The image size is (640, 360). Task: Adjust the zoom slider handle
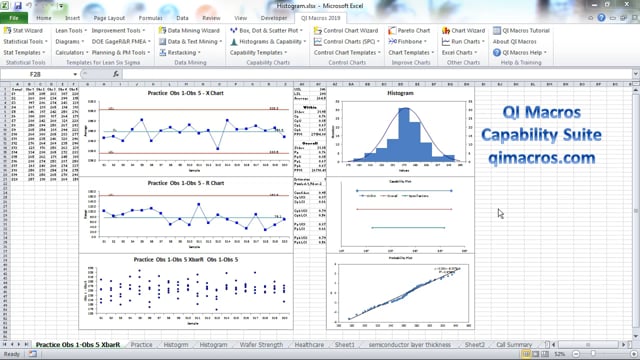[x=593, y=354]
